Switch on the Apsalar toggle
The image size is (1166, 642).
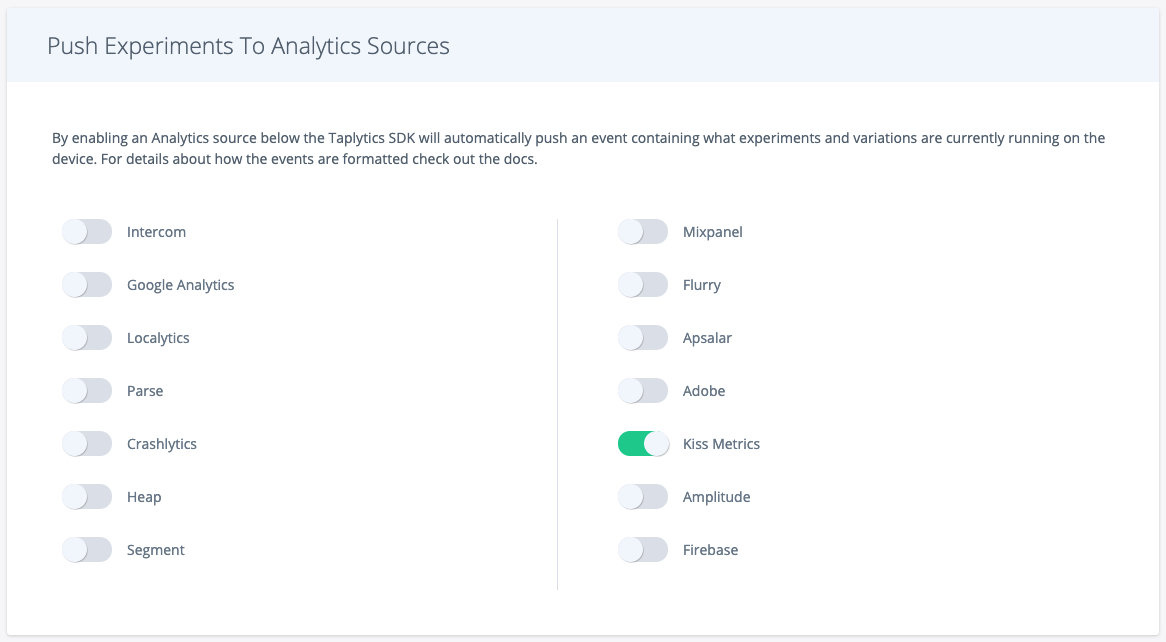click(643, 338)
